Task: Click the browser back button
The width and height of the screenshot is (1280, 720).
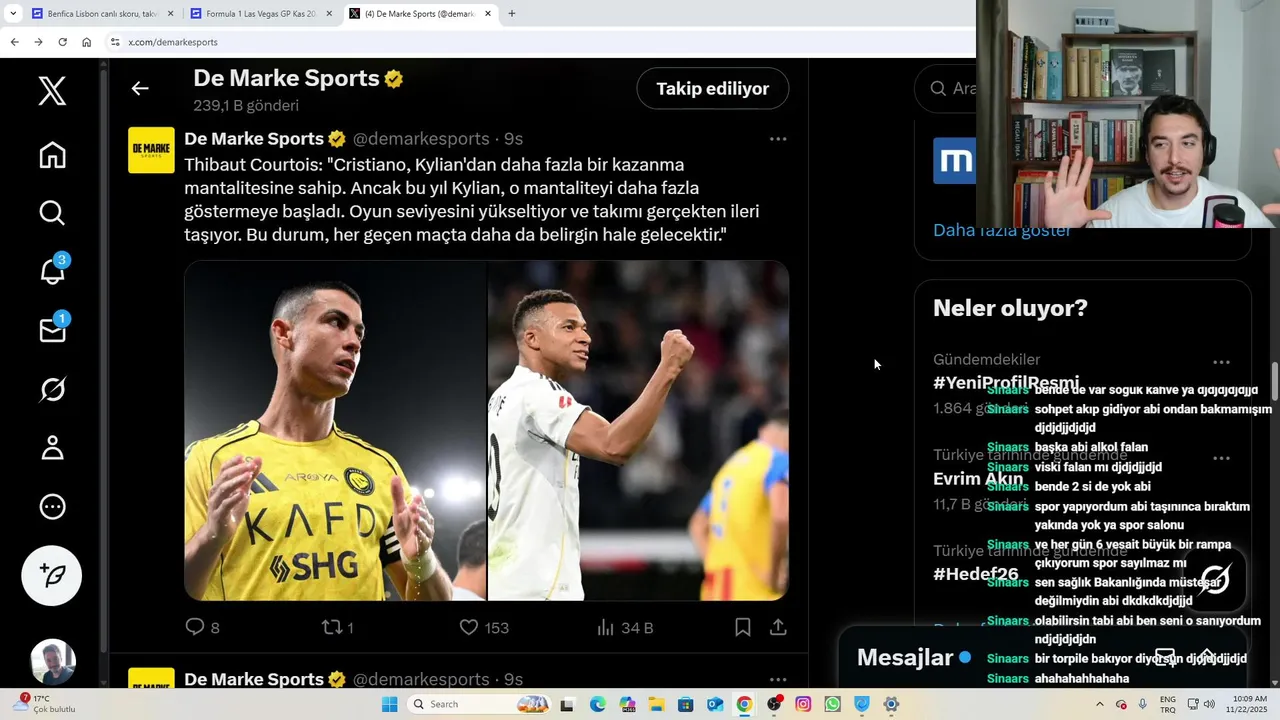Action: pyautogui.click(x=14, y=42)
